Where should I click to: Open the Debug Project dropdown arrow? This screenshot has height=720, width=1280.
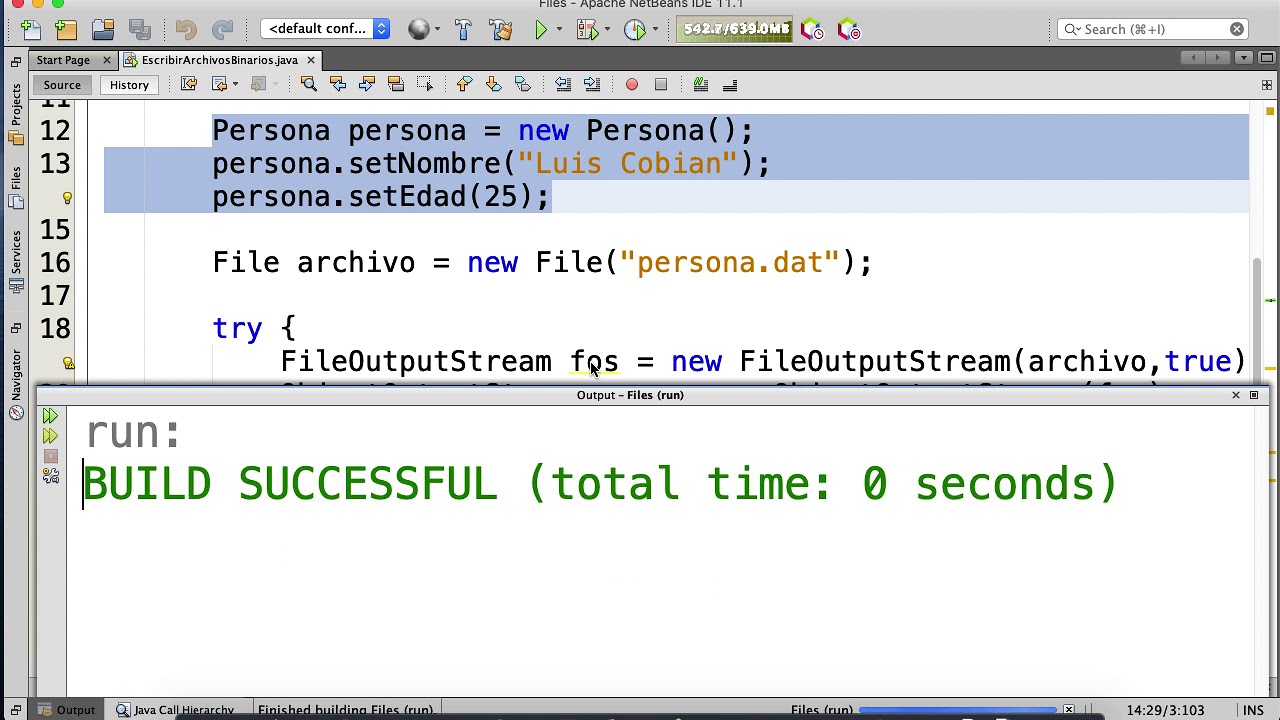[x=606, y=29]
